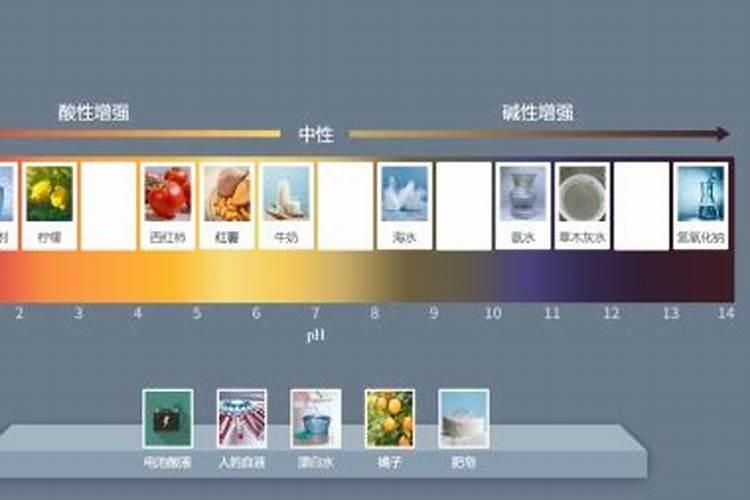The image size is (750, 500).
Task: Pick the battery acid card from tray
Action: pyautogui.click(x=168, y=428)
